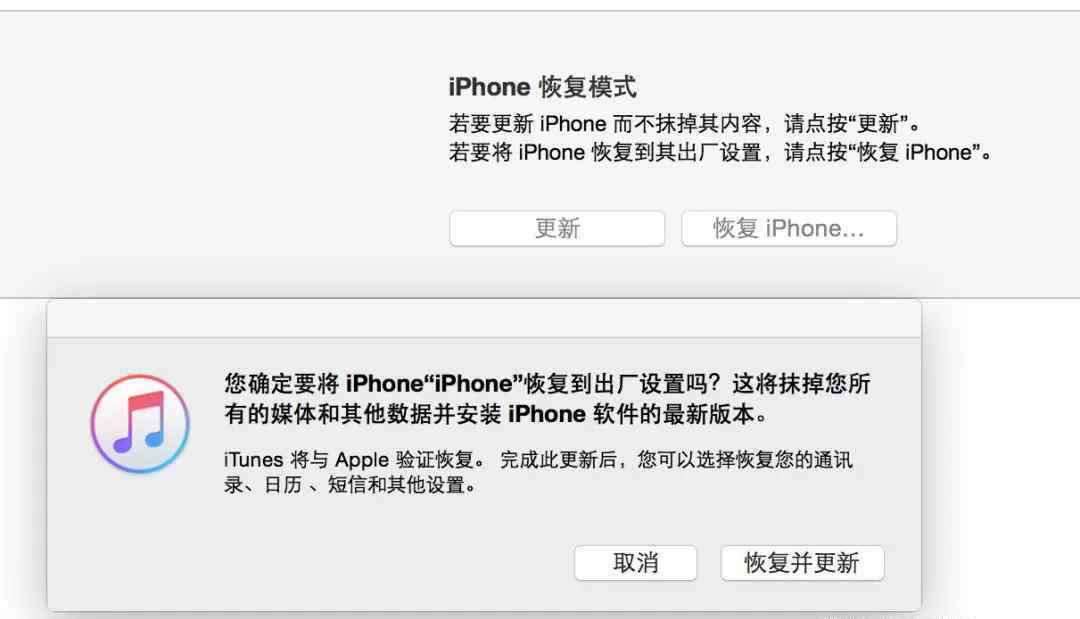Click the bold line mentioning newest iPhone software
The width and height of the screenshot is (1080, 619).
(x=496, y=415)
